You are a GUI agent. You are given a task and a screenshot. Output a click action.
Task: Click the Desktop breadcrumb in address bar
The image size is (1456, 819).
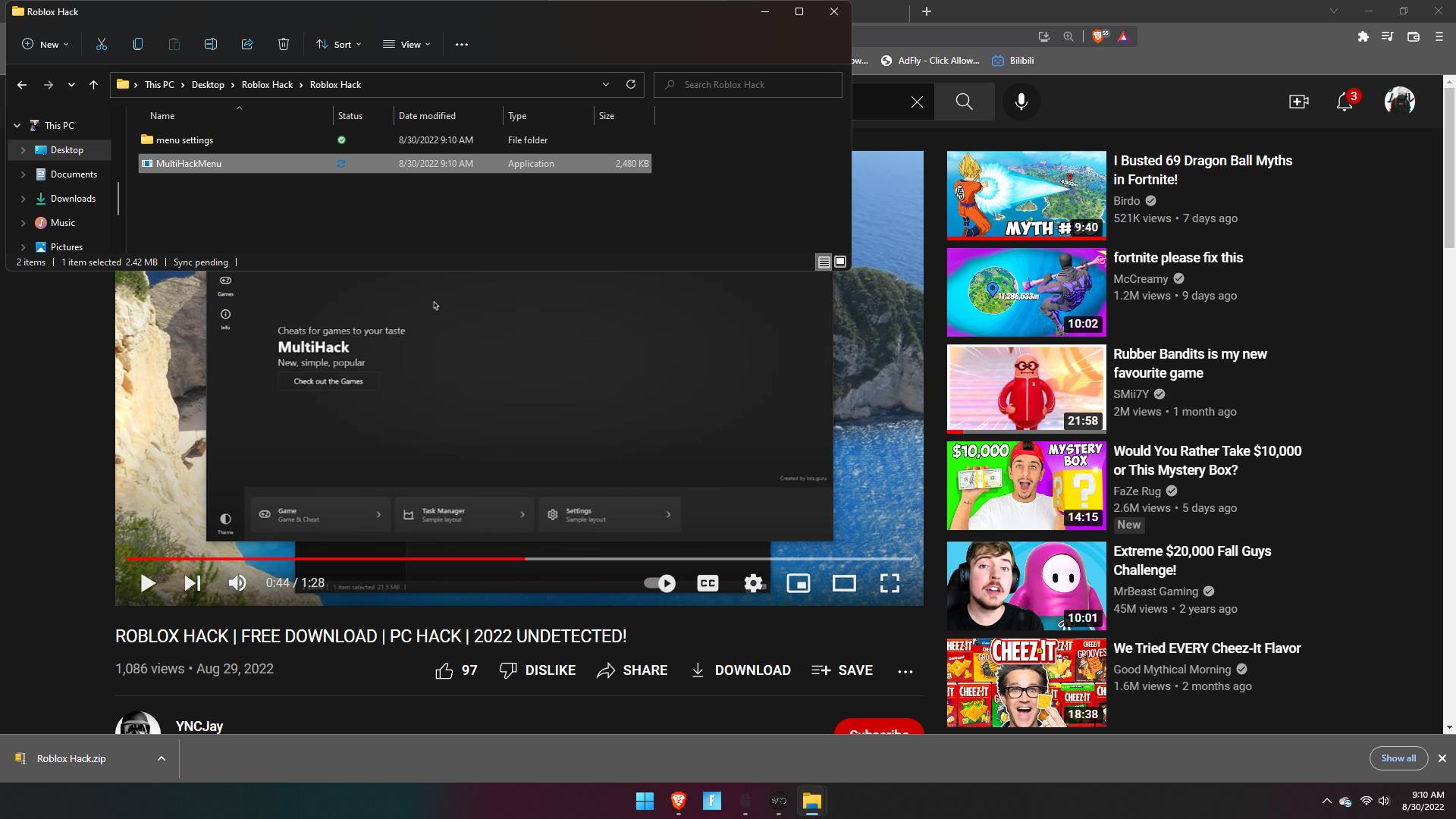point(208,84)
